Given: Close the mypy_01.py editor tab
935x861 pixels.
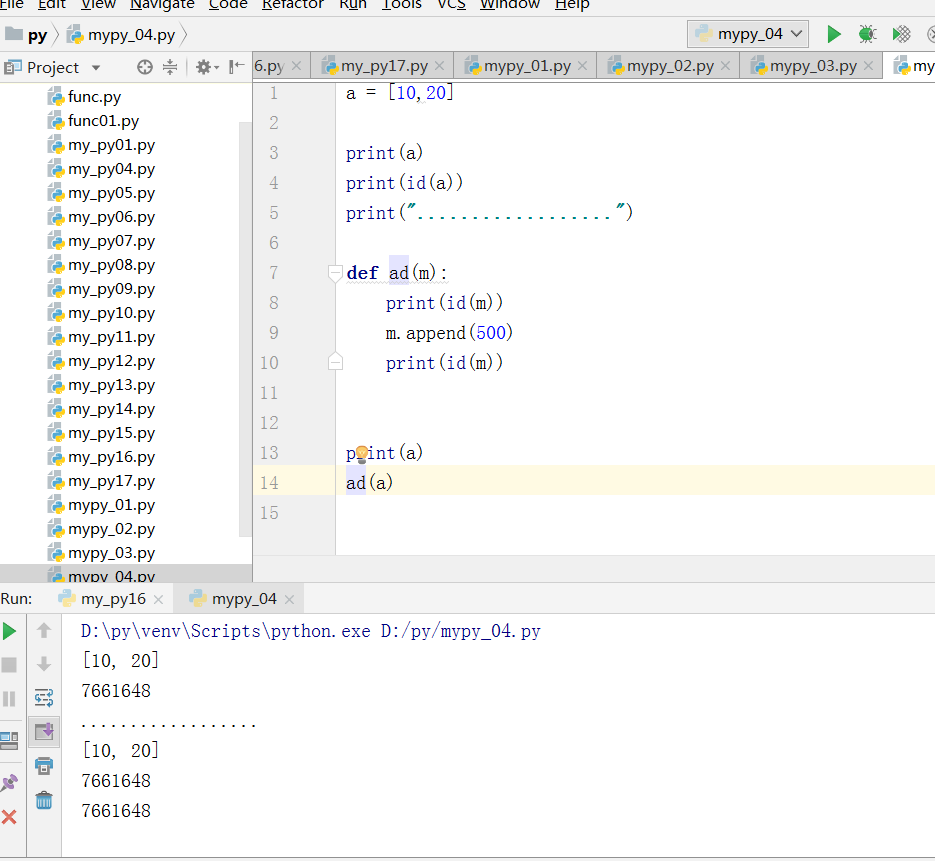Looking at the screenshot, I should [x=583, y=66].
